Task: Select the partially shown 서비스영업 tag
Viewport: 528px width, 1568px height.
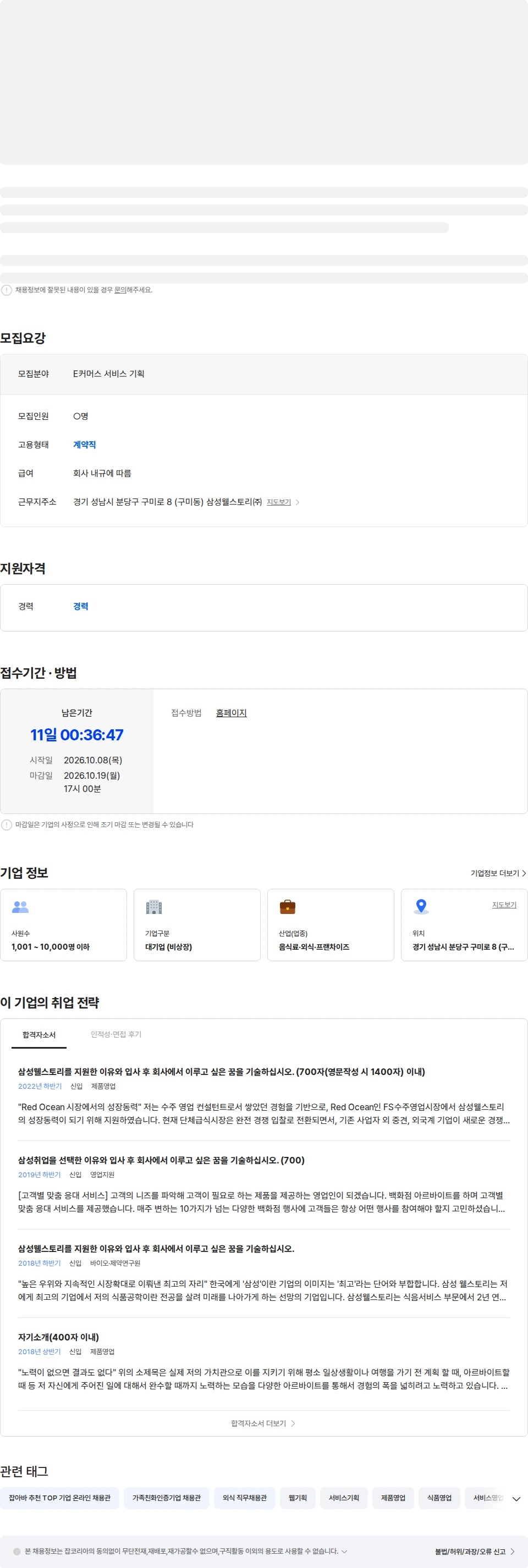Action: coord(485,1498)
